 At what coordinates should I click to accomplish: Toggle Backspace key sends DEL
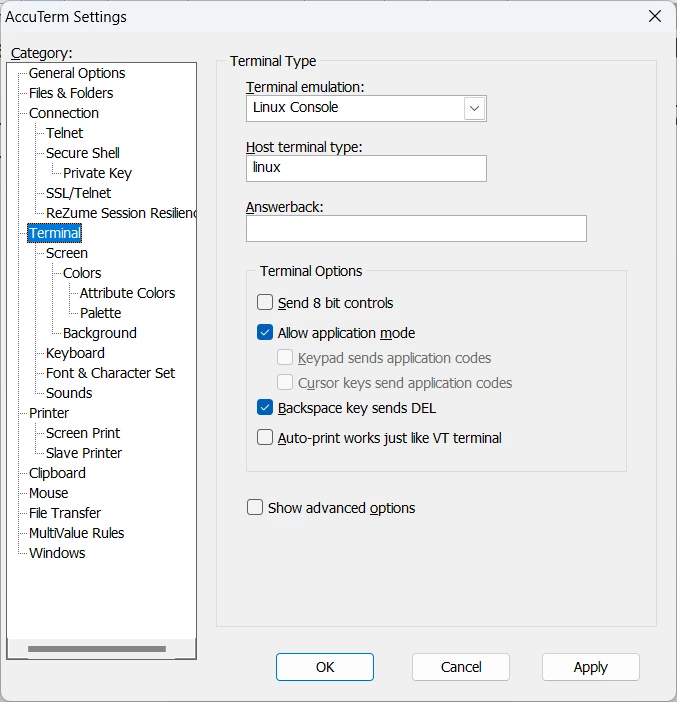[265, 408]
